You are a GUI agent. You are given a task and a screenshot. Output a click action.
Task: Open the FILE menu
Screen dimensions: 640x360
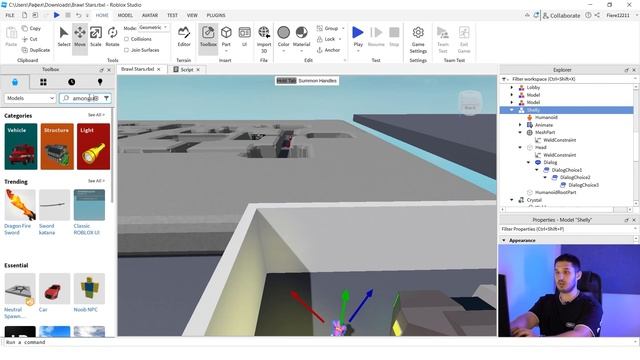tap(10, 15)
